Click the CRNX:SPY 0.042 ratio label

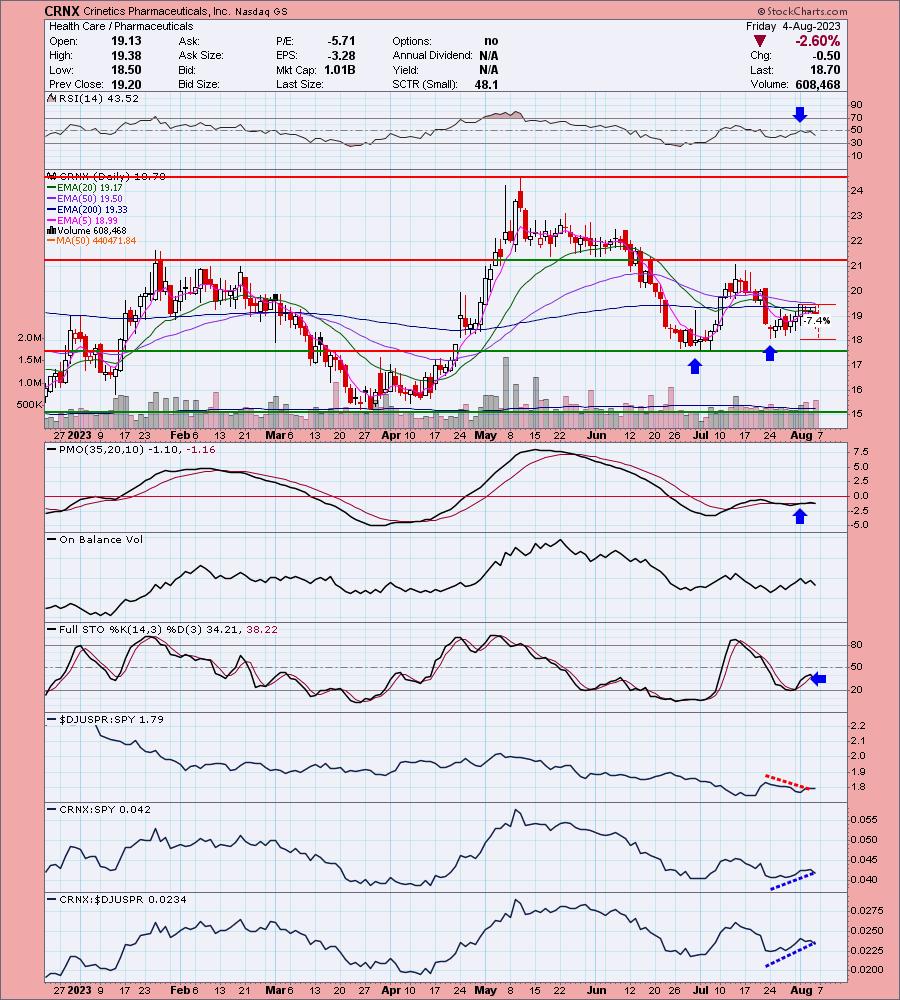click(100, 809)
